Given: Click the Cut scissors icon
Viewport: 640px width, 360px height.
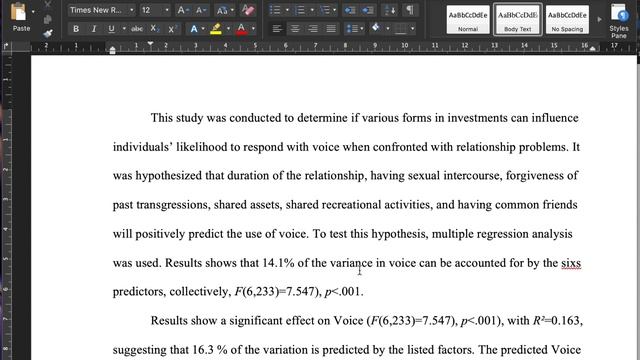Looking at the screenshot, I should click(x=48, y=4).
